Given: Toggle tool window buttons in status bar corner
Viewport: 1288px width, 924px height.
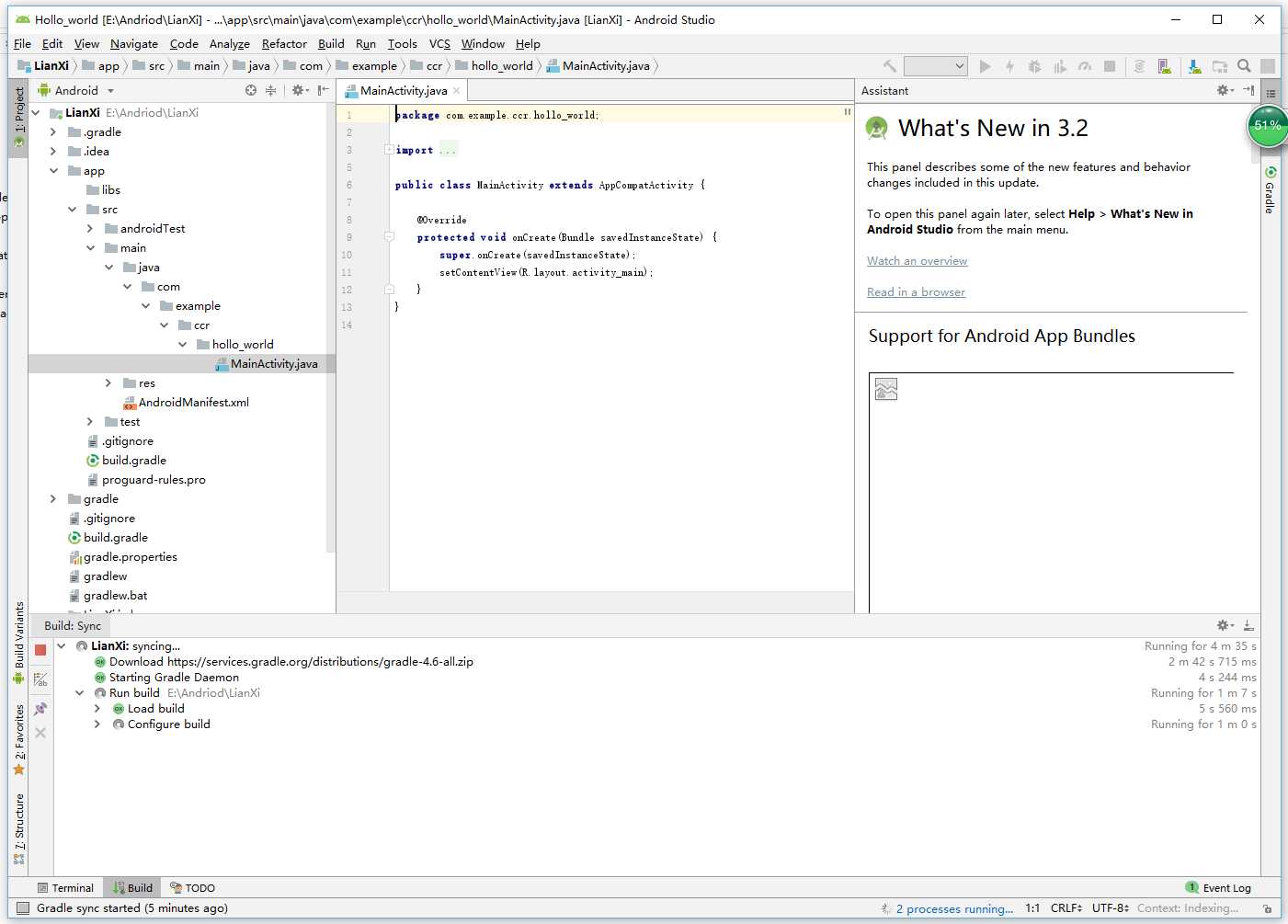Looking at the screenshot, I should [x=23, y=908].
